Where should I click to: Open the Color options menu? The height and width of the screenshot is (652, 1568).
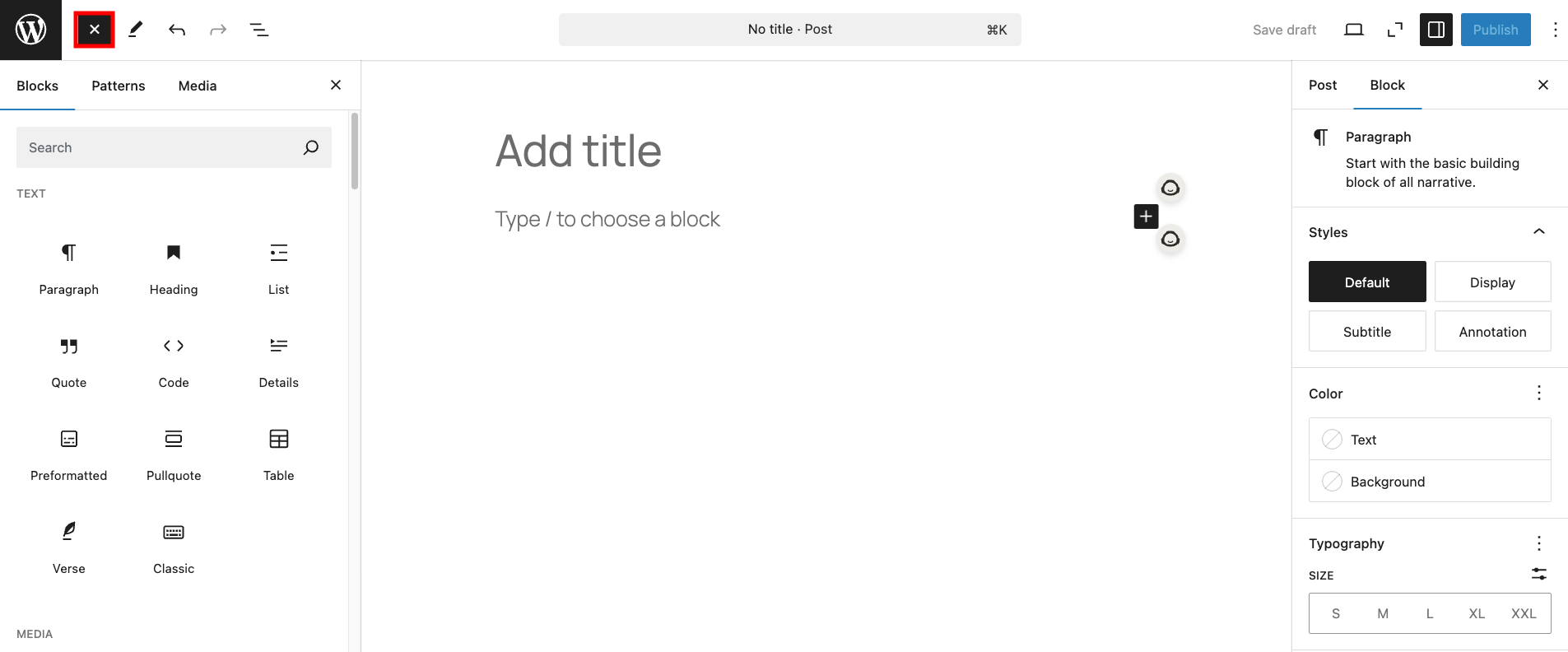coord(1538,393)
